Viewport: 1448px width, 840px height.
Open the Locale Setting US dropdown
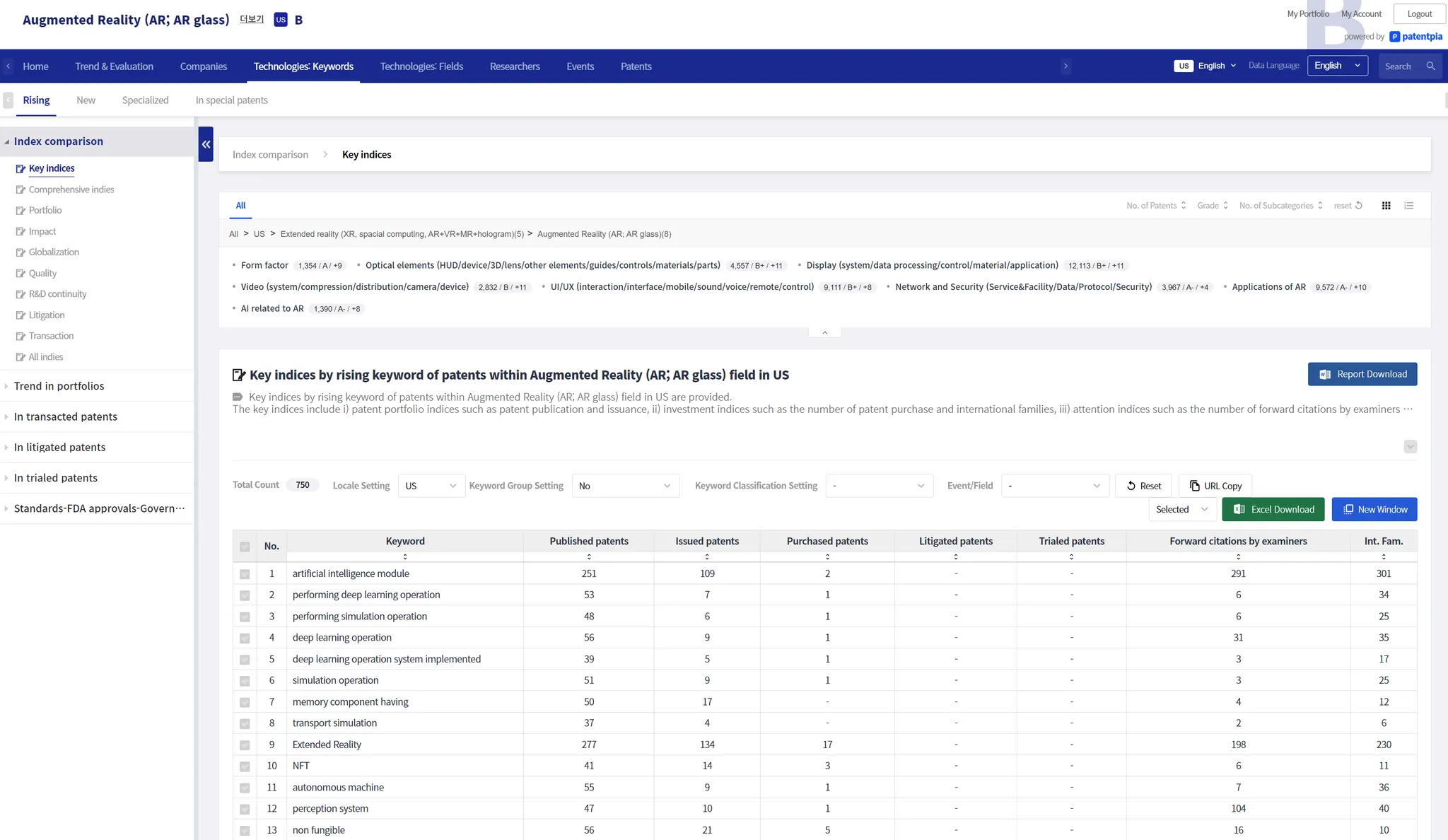coord(431,486)
